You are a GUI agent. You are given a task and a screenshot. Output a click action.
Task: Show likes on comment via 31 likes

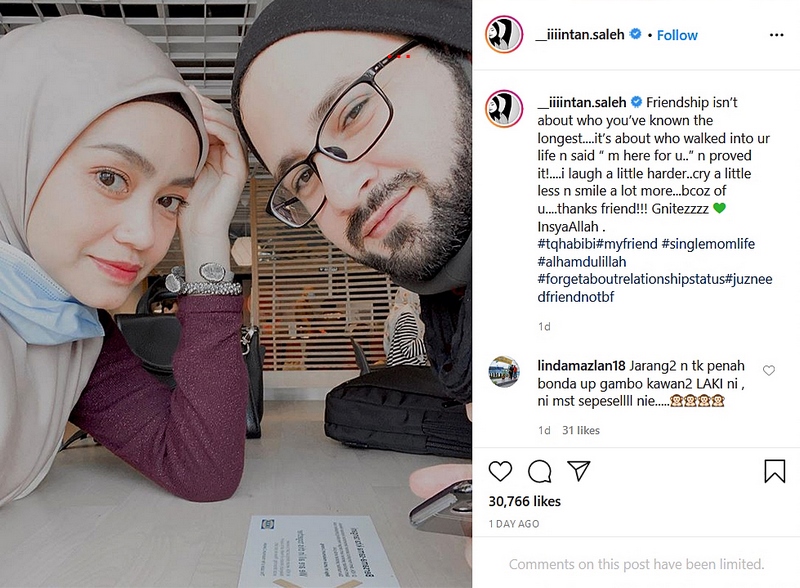581,430
